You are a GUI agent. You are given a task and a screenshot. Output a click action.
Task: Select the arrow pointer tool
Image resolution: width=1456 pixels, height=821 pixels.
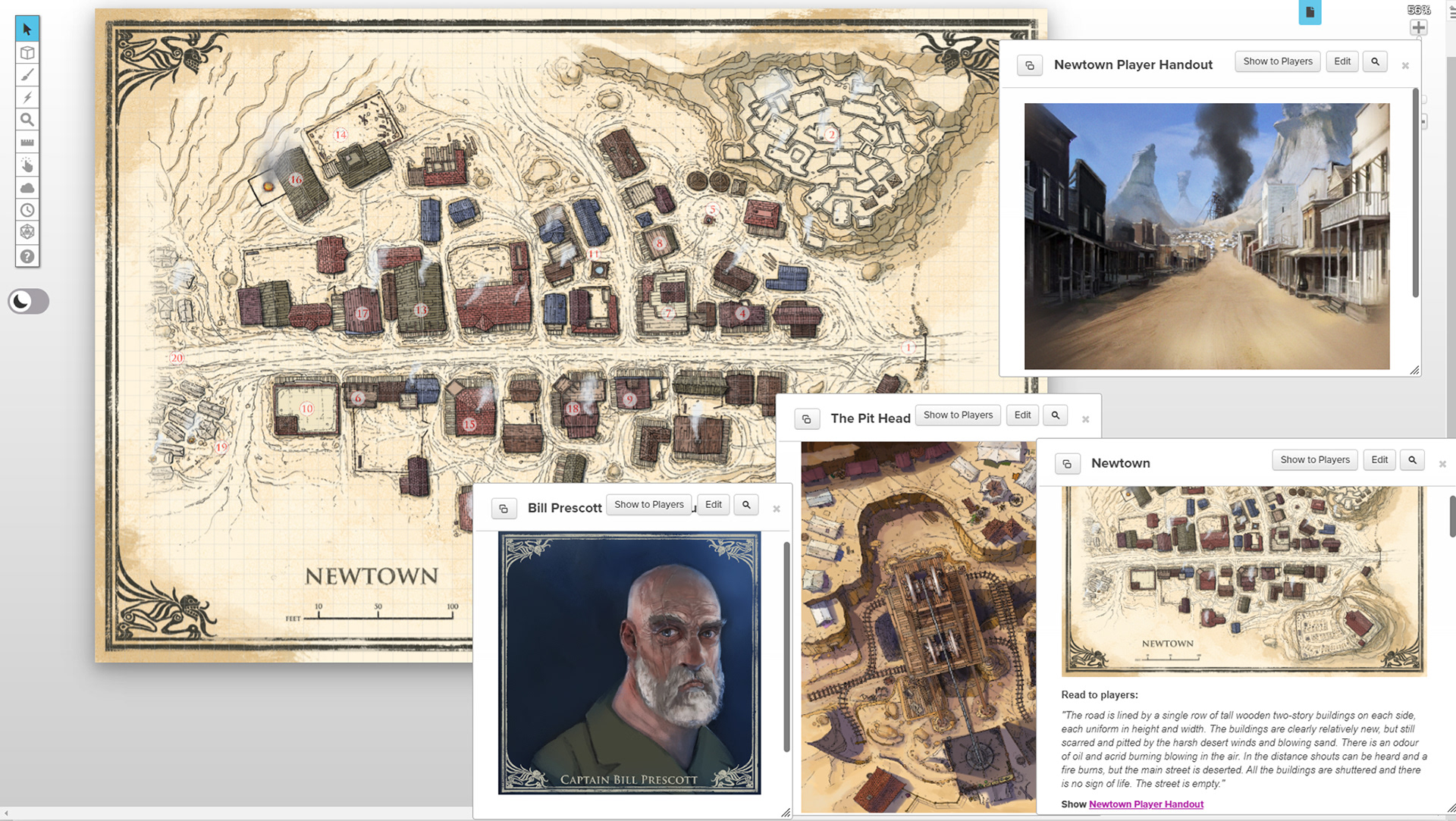tap(27, 28)
